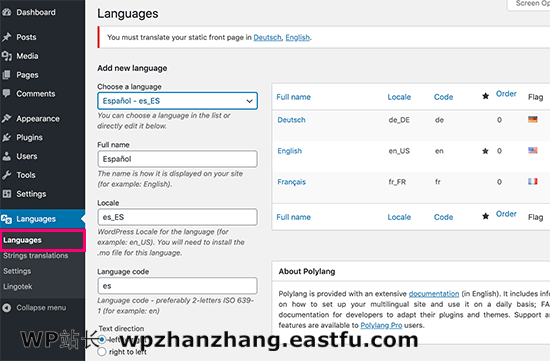Click the Language code input field
This screenshot has height=361, width=550.
click(177, 286)
